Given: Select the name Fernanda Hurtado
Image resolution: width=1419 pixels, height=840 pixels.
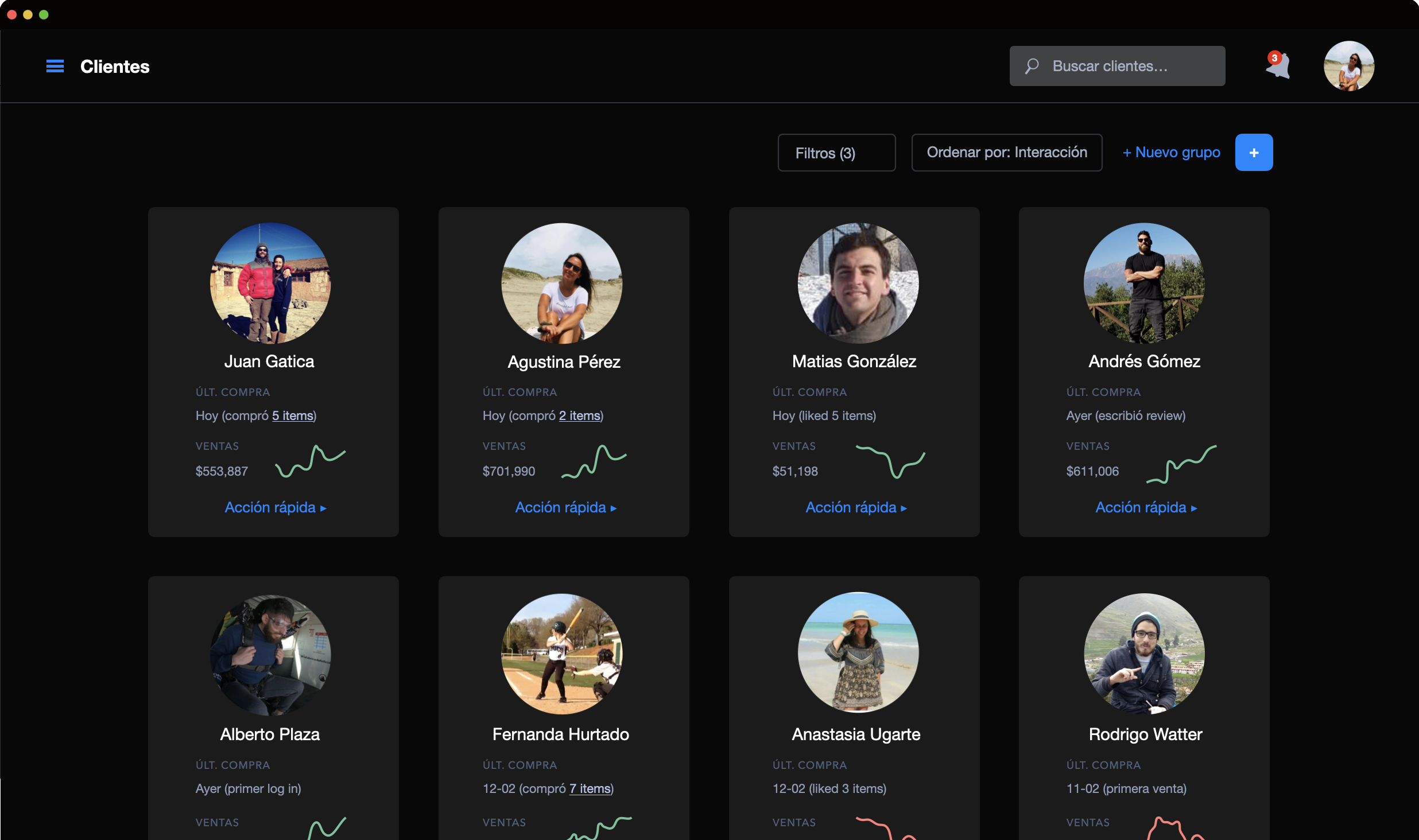Looking at the screenshot, I should (x=561, y=734).
